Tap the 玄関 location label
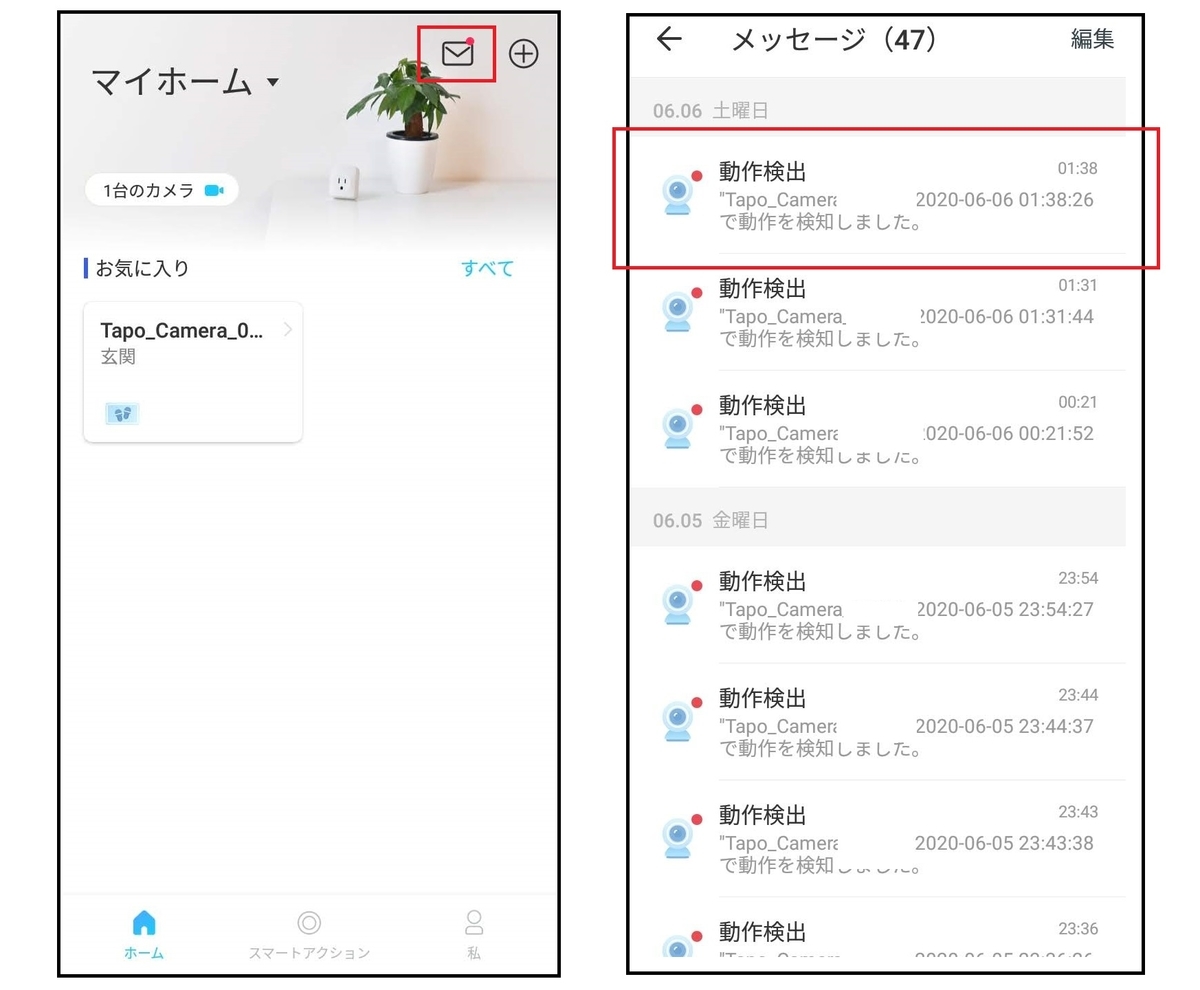The height and width of the screenshot is (990, 1200). point(118,357)
